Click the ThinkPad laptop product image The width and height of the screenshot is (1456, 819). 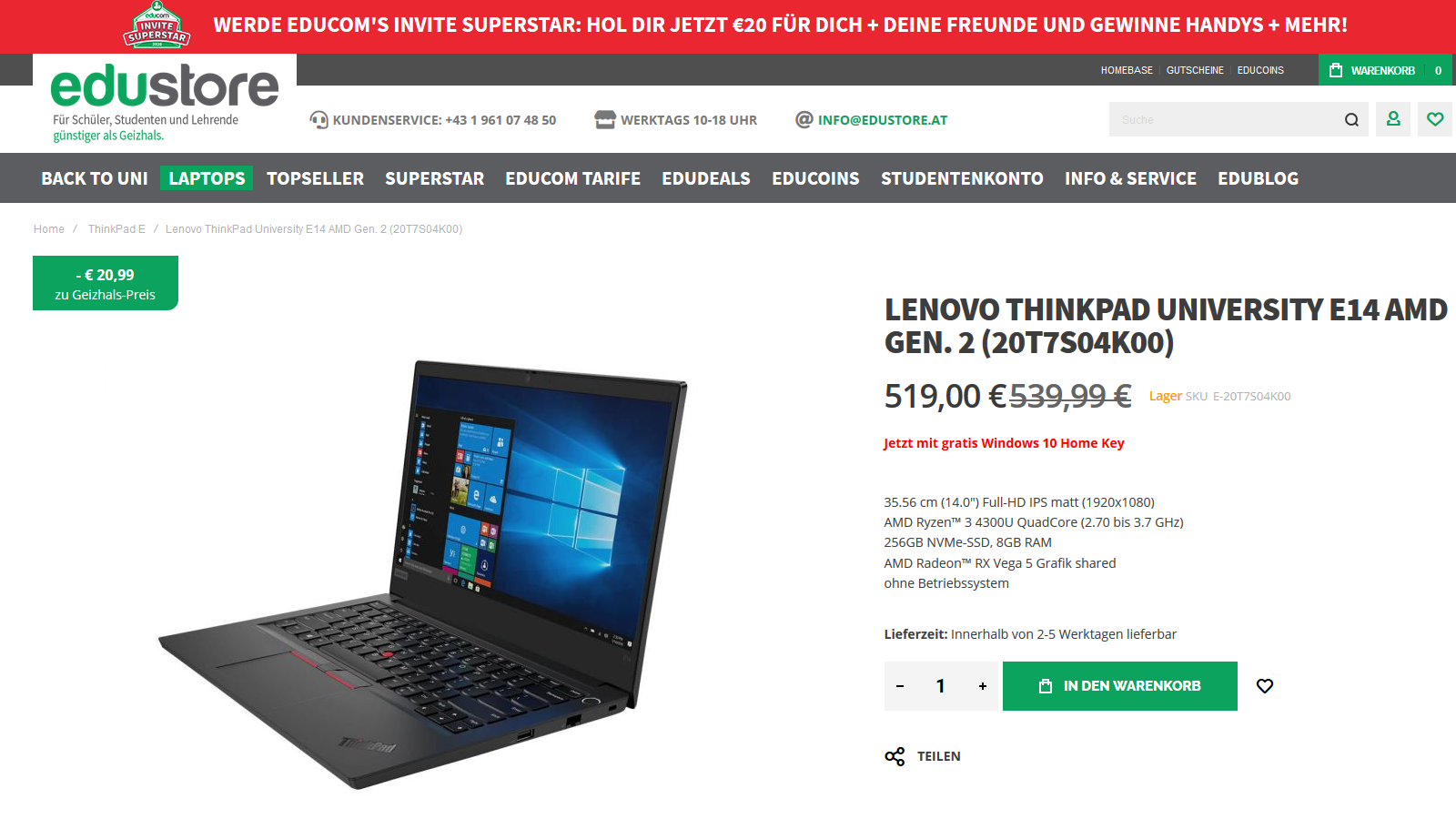point(423,573)
